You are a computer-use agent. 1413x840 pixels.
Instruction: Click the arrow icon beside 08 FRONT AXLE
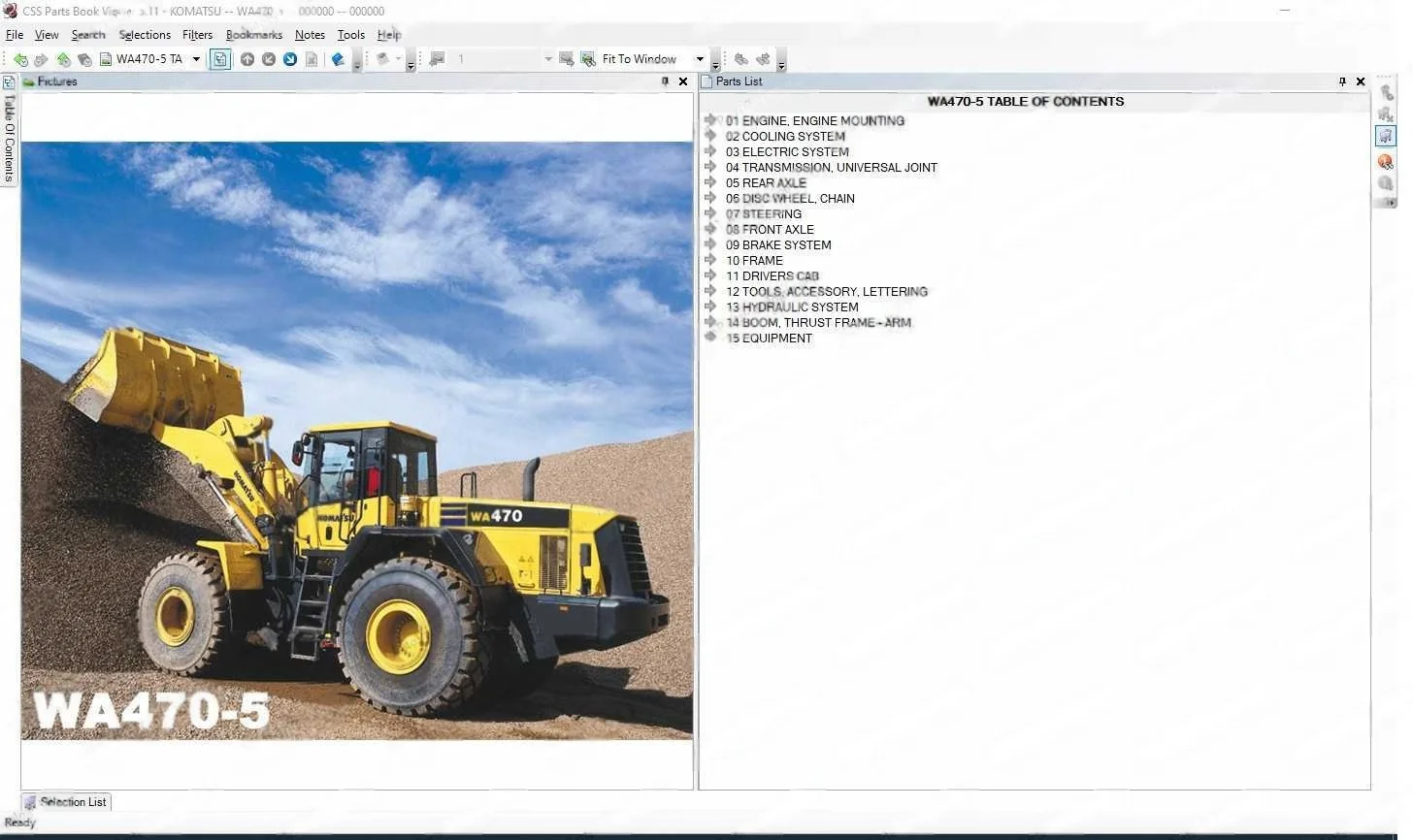tap(710, 229)
